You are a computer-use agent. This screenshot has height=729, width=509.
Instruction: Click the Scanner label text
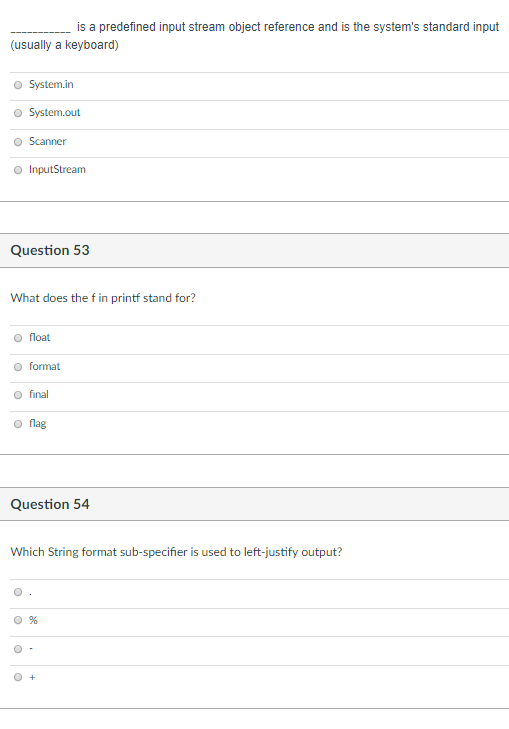[x=47, y=141]
